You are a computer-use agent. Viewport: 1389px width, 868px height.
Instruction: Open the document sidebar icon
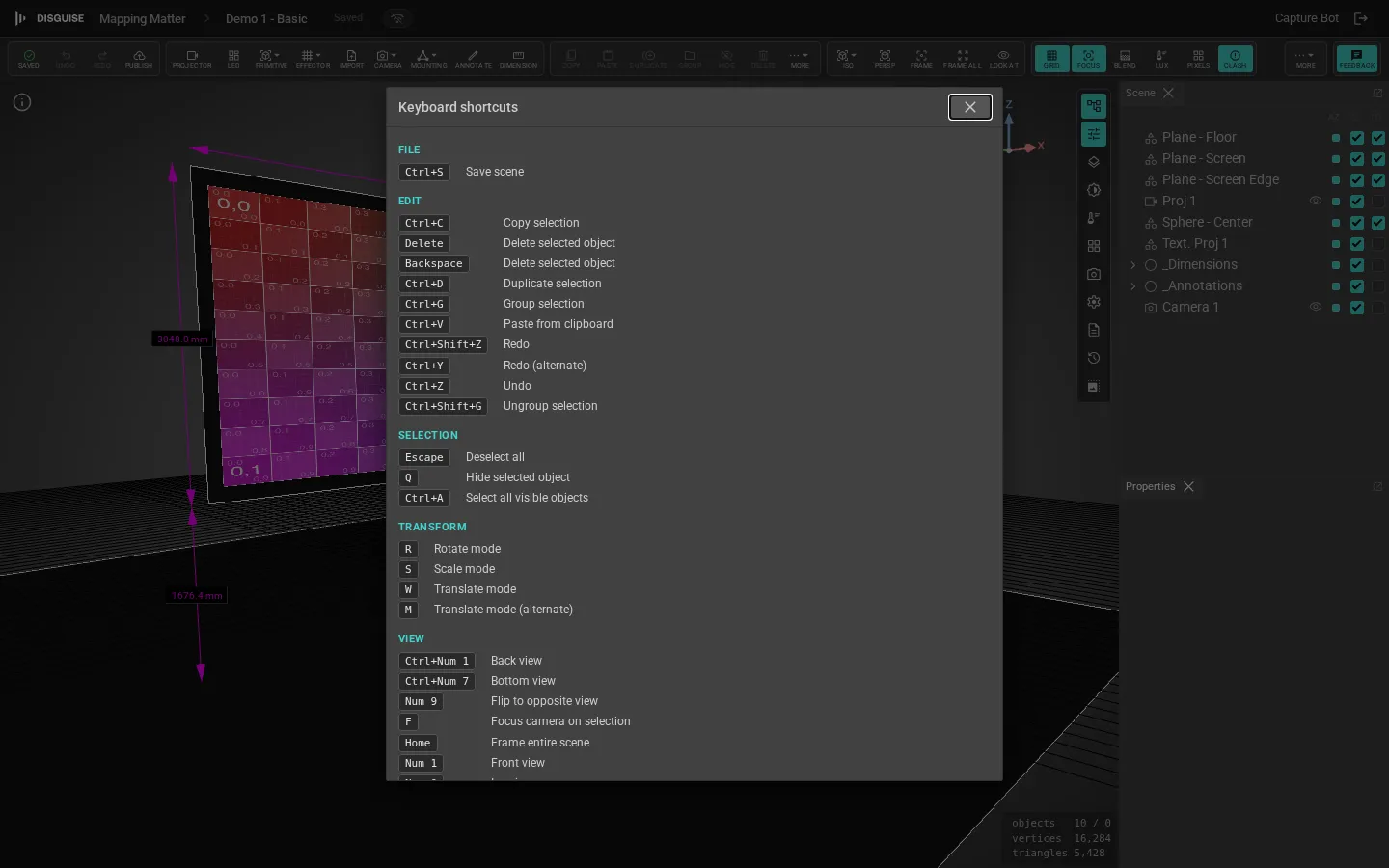pyautogui.click(x=1094, y=330)
